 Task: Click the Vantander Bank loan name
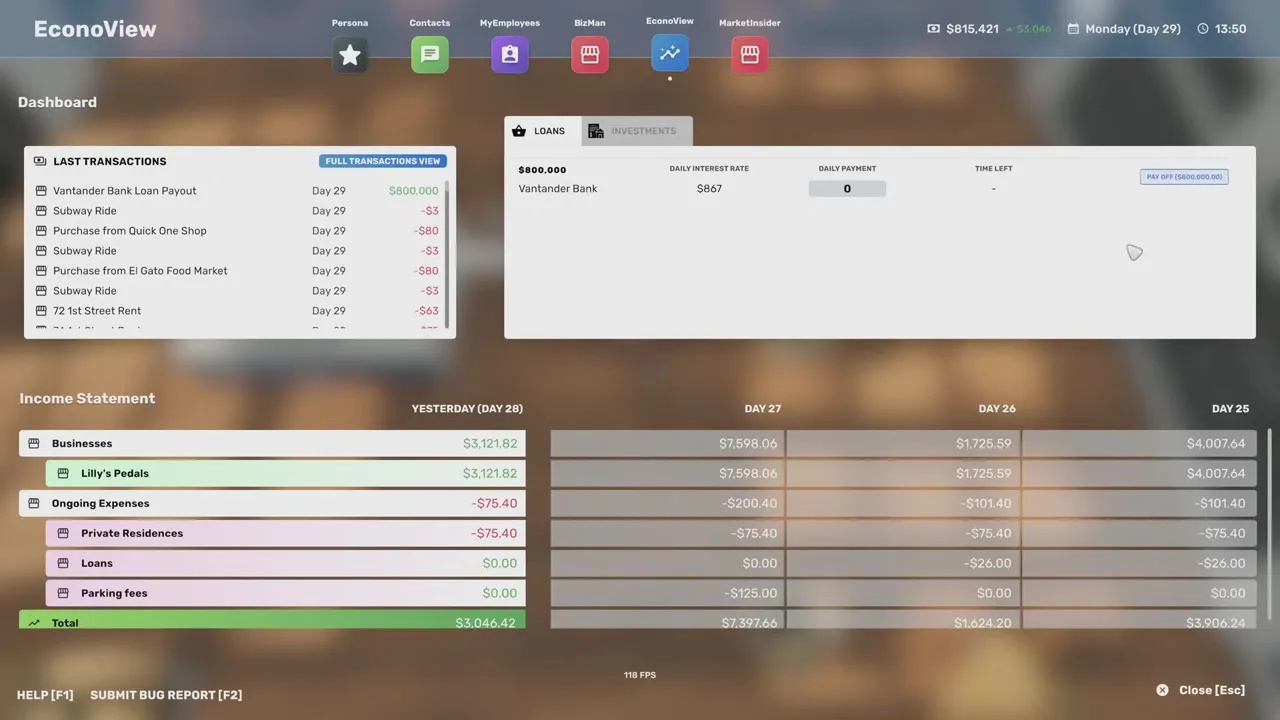point(558,189)
